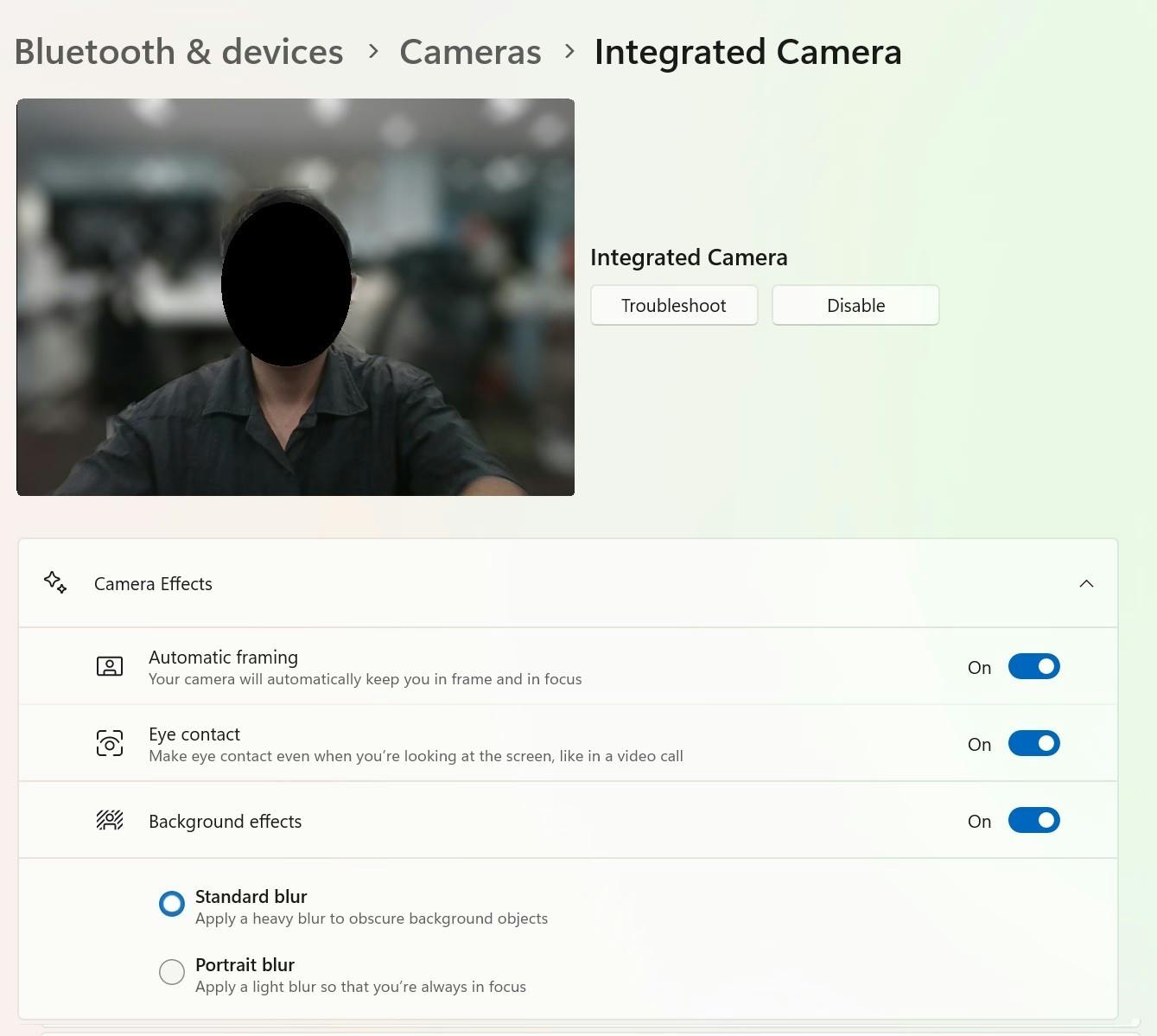Viewport: 1157px width, 1036px height.
Task: Click the Disable camera button
Action: point(855,305)
